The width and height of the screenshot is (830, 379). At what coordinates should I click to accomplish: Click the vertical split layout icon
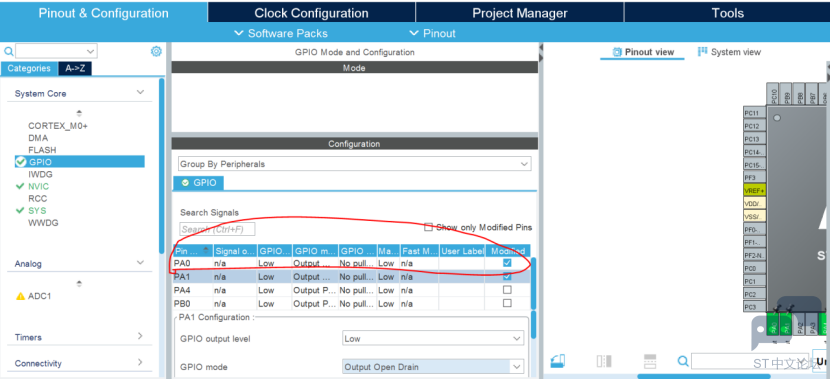pos(604,361)
